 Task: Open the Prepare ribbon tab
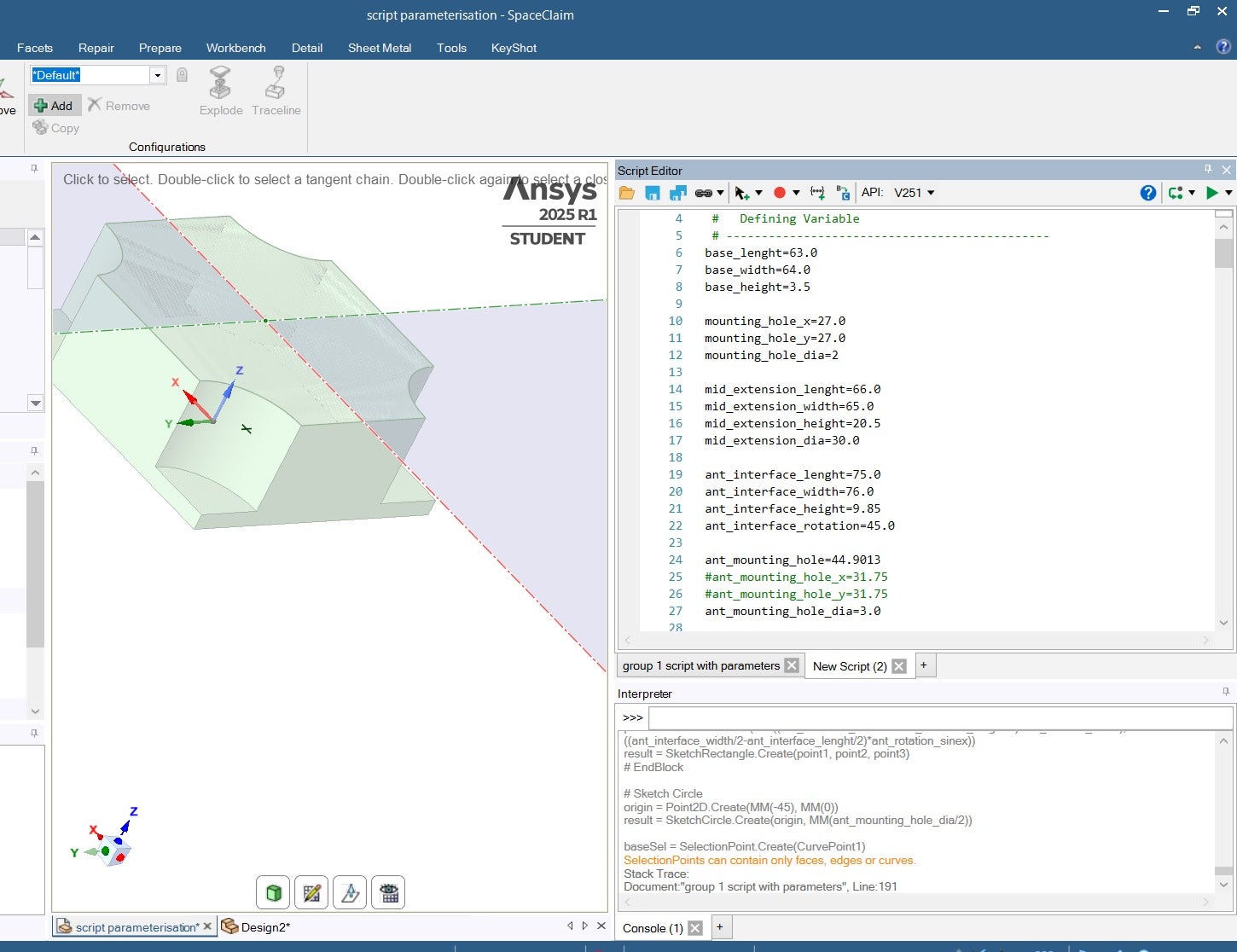pyautogui.click(x=160, y=48)
